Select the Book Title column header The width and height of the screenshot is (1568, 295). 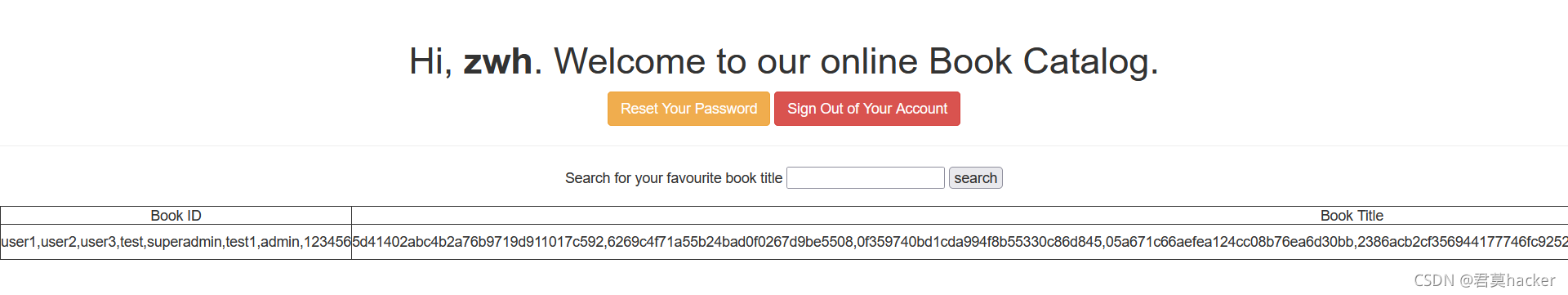pos(1352,216)
